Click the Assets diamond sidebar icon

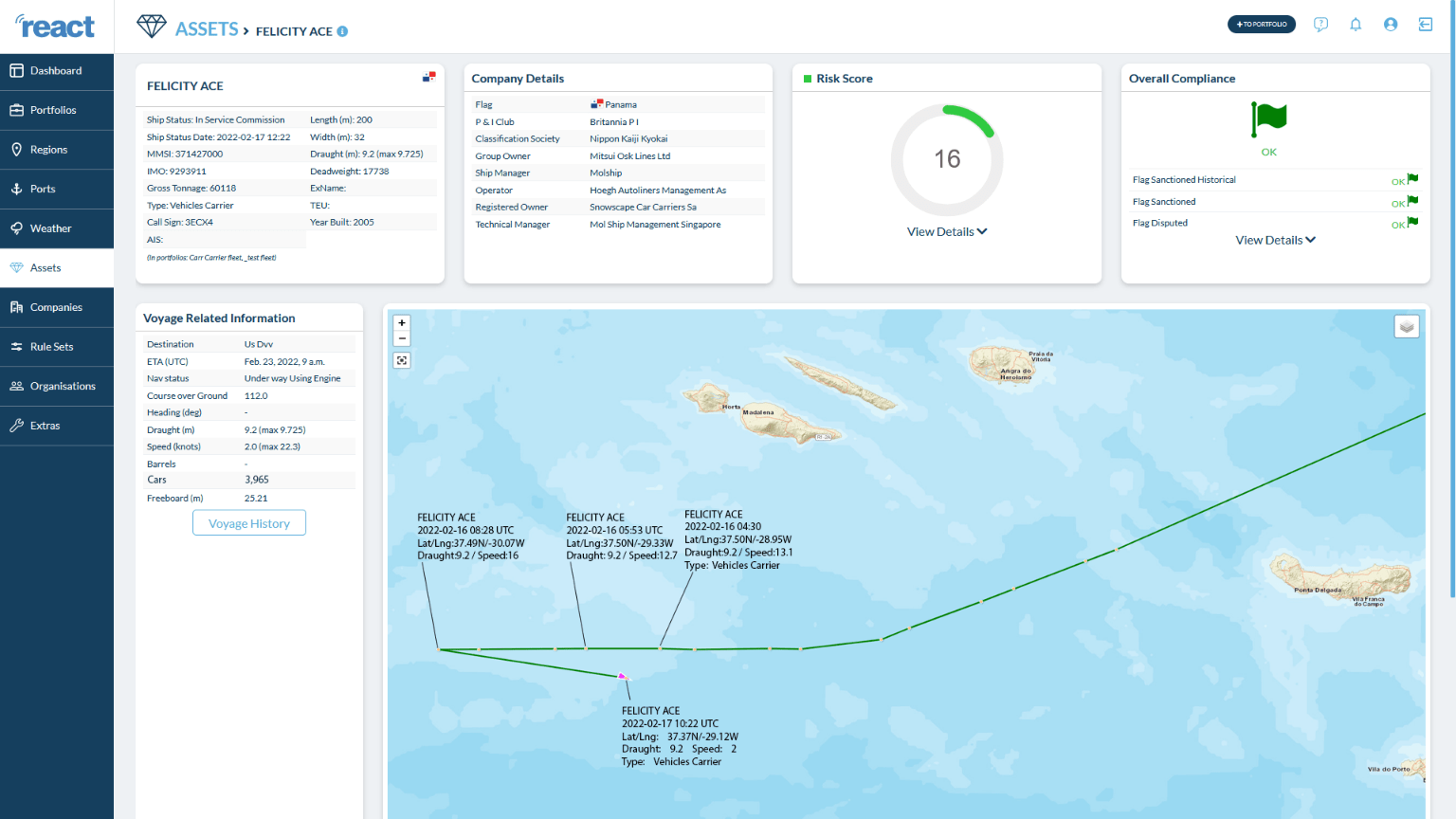coord(16,268)
